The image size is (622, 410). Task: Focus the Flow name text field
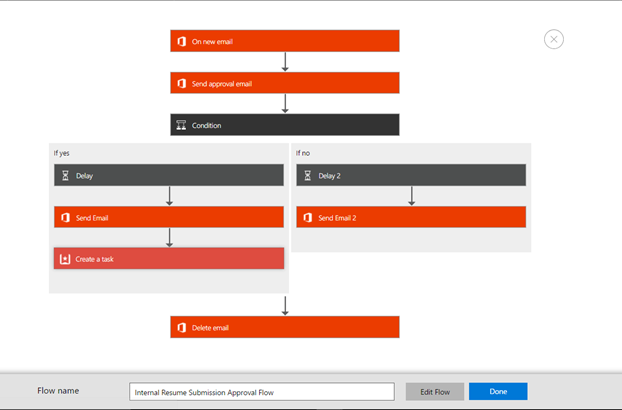point(261,392)
